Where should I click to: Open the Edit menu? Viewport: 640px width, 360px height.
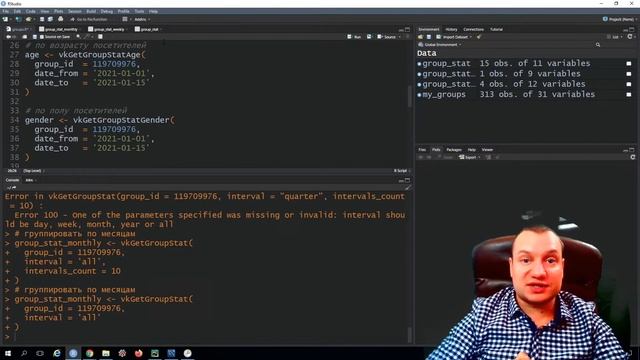(17, 11)
